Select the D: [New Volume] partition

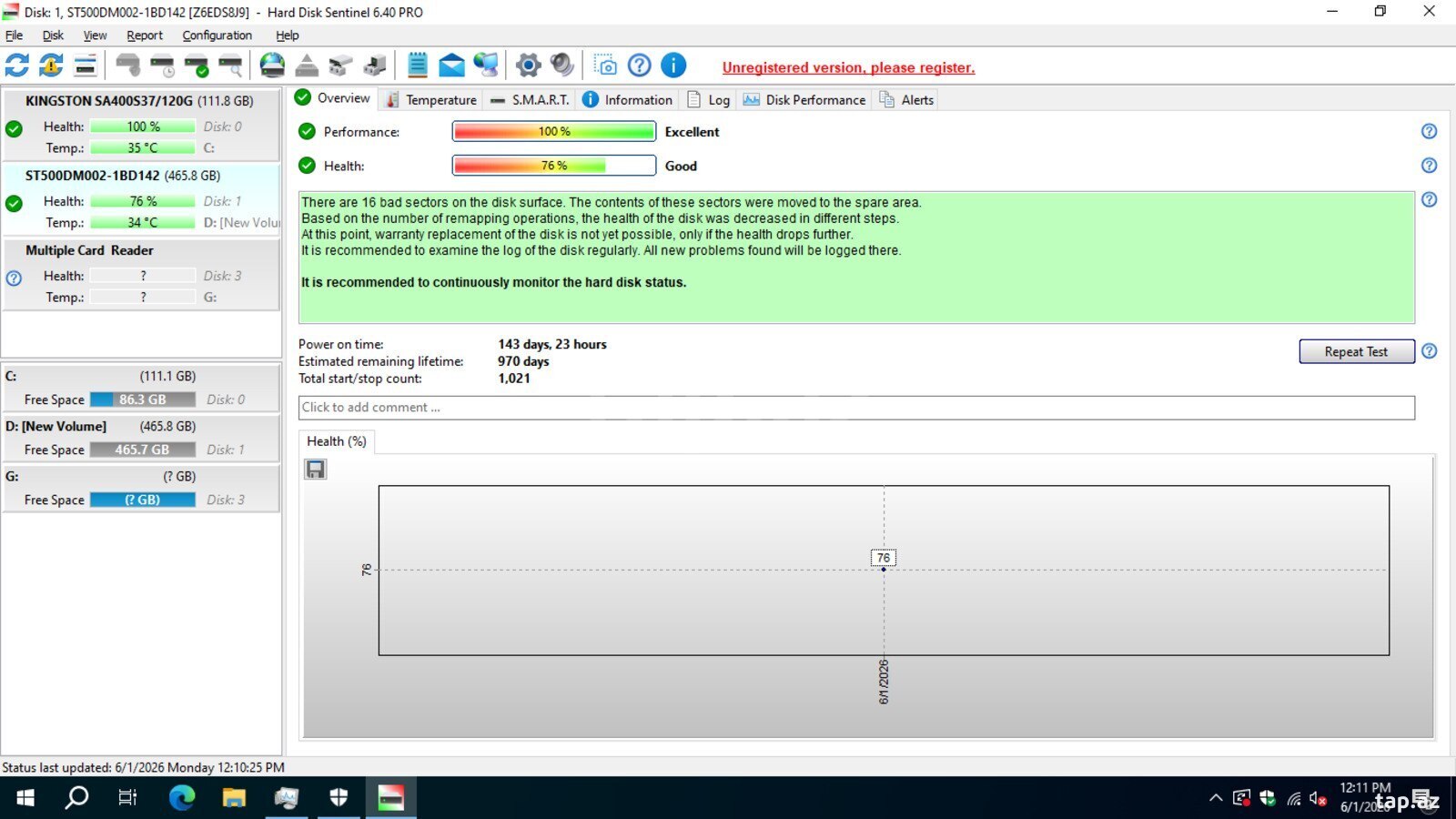pos(141,438)
